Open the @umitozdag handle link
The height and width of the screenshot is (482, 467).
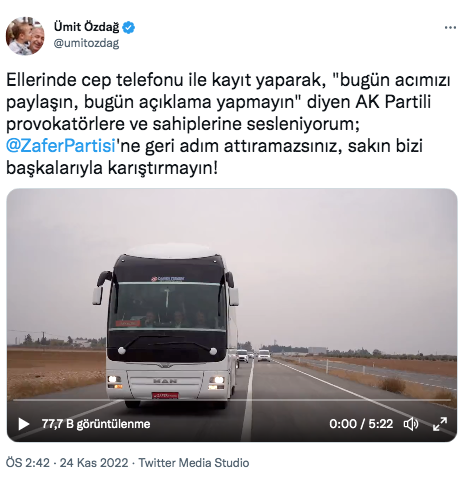coord(86,43)
